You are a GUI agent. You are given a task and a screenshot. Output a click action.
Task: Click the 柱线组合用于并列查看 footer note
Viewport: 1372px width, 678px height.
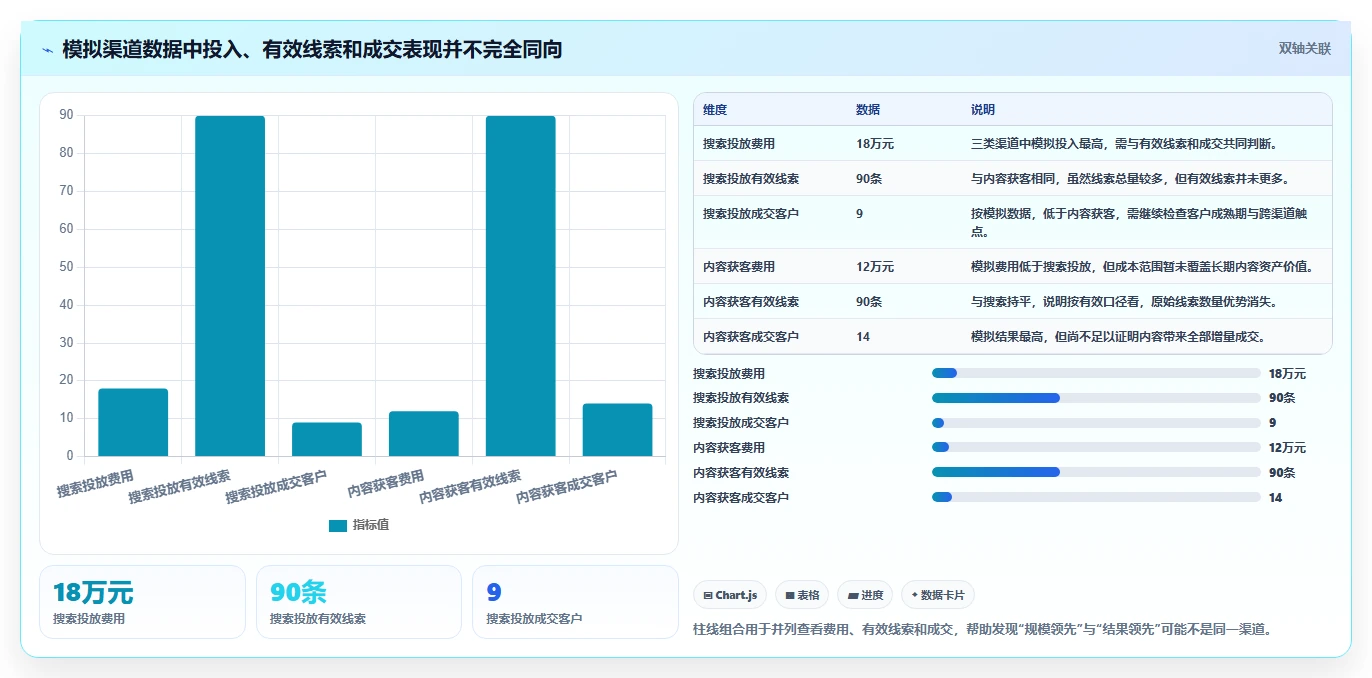click(982, 630)
